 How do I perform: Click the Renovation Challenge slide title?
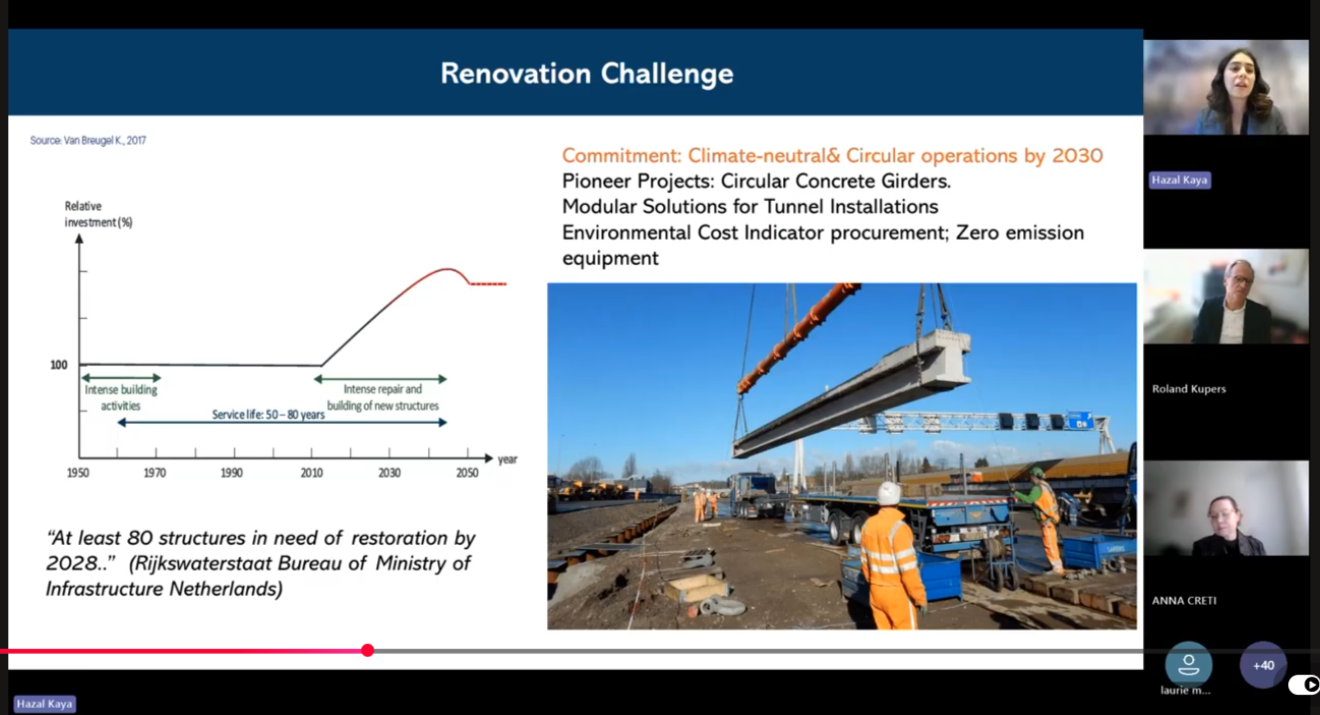tap(587, 74)
